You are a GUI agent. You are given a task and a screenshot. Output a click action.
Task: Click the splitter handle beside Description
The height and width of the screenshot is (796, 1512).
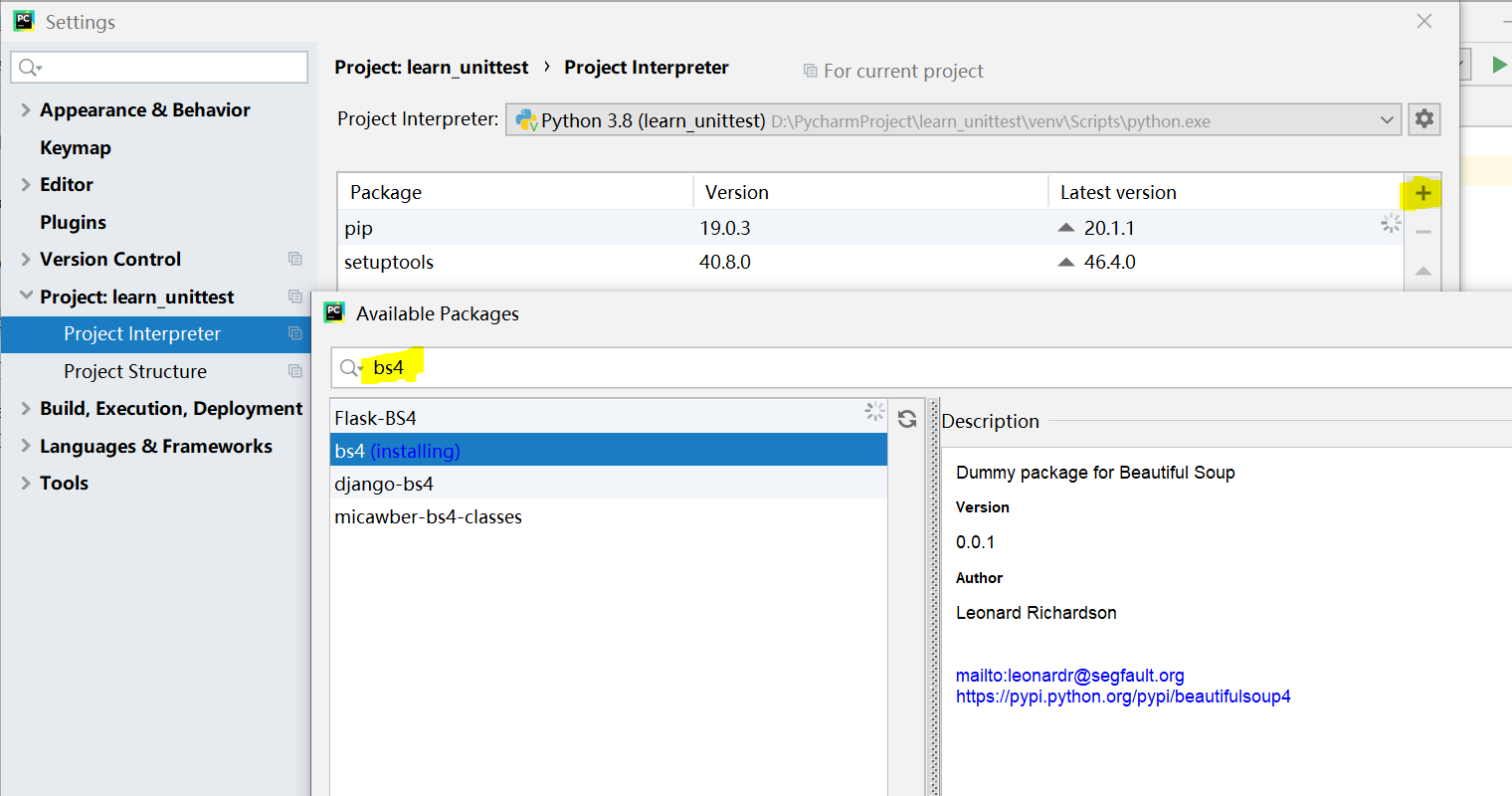[934, 597]
